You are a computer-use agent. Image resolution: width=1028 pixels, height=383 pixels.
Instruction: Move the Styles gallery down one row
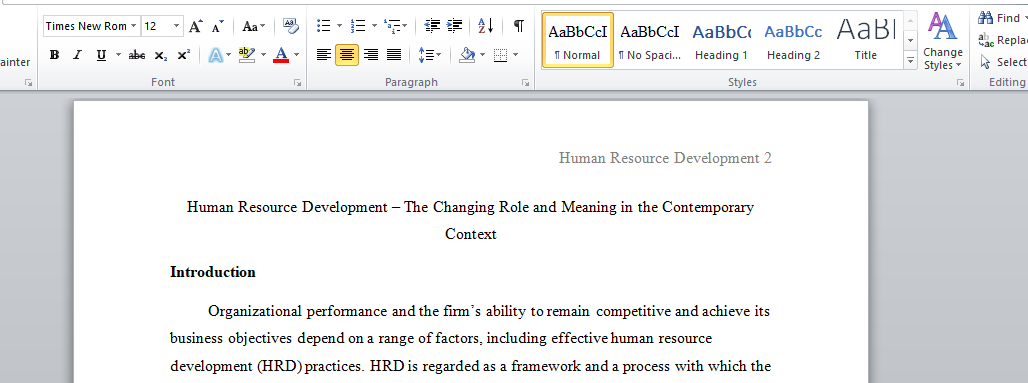click(910, 41)
